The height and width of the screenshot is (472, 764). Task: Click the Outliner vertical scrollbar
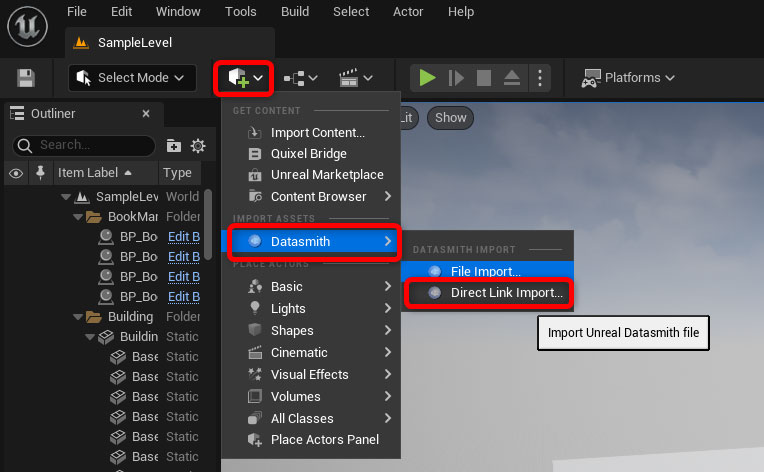tap(208, 225)
